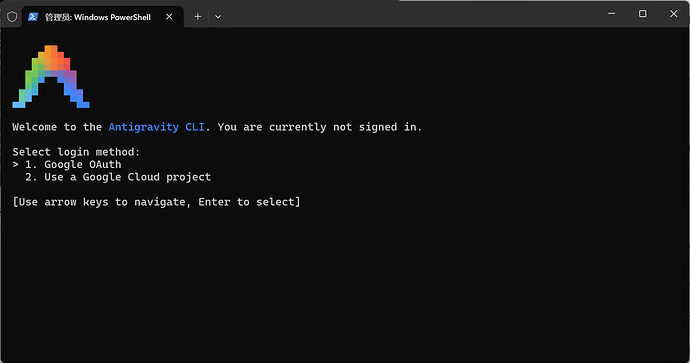Expand the new-tab profile dropdown chevron
690x363 pixels.
click(218, 17)
